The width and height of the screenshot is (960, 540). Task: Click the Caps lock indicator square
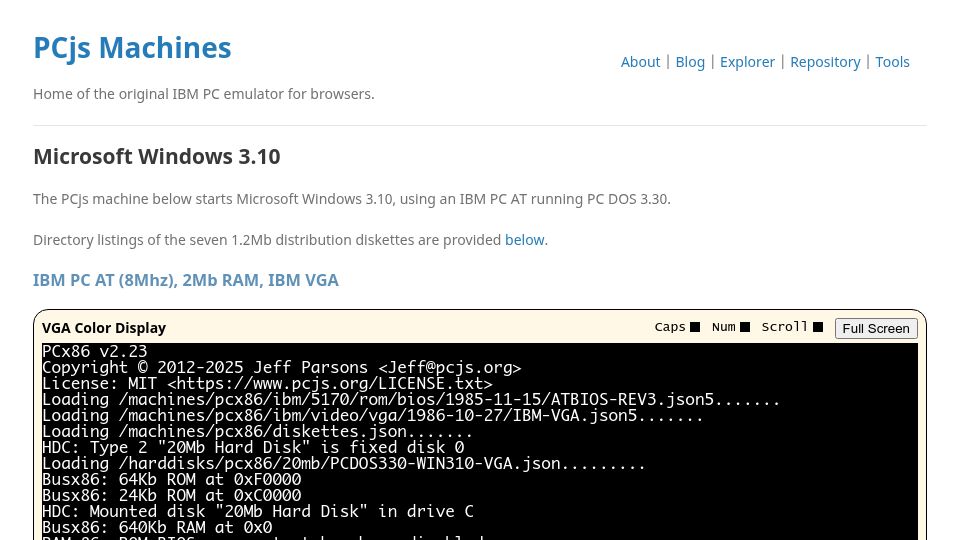[x=695, y=327]
